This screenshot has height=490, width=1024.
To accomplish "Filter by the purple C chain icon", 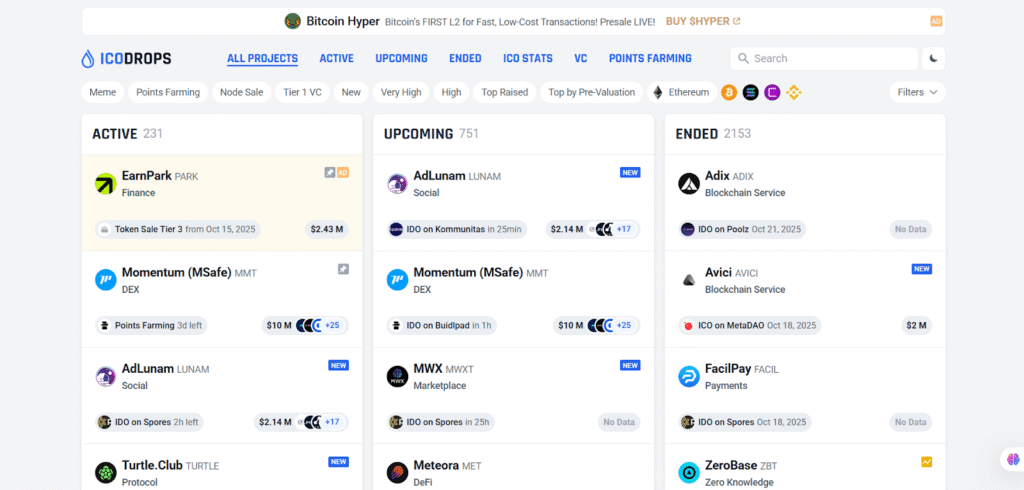I will tap(772, 93).
